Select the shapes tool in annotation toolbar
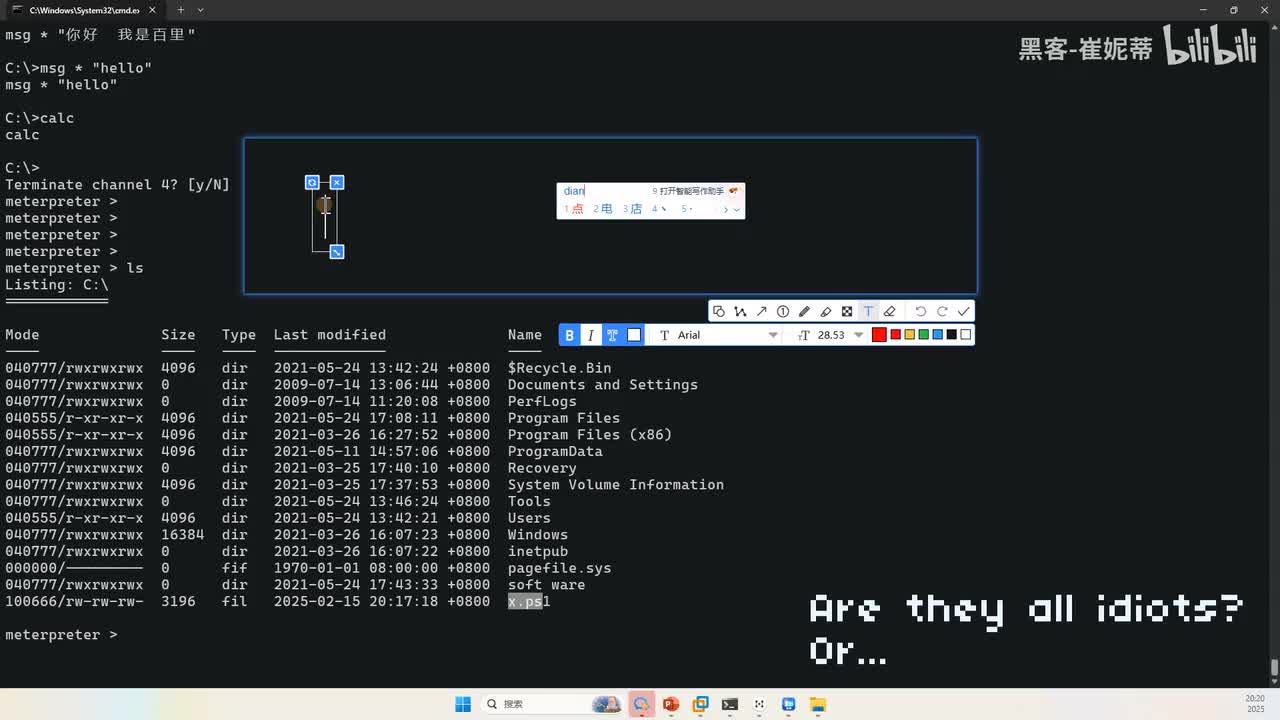Screen dimensions: 1280x720 click(x=719, y=312)
